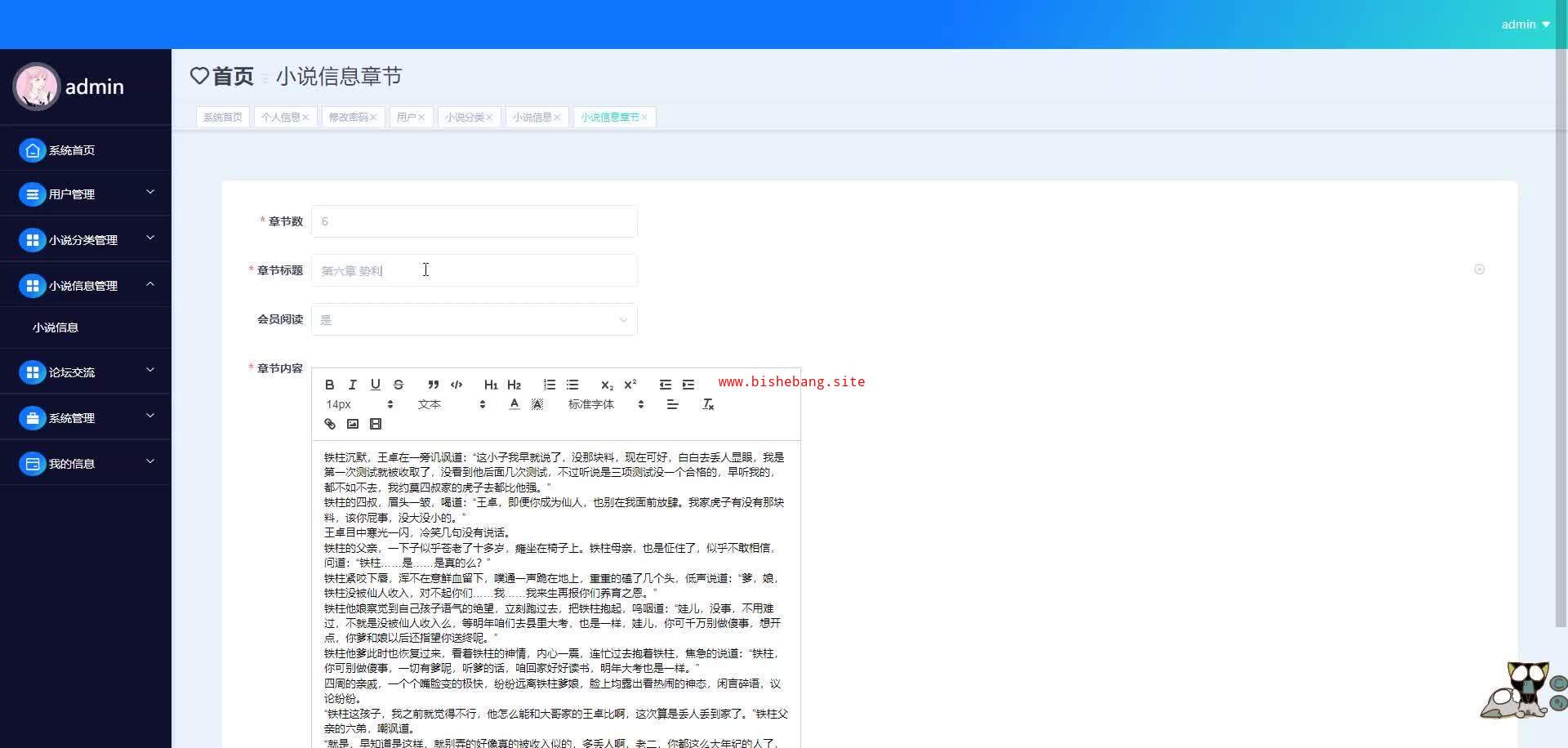Switch to the 系统首页 tab
Viewport: 1568px width, 748px height.
[x=223, y=118]
